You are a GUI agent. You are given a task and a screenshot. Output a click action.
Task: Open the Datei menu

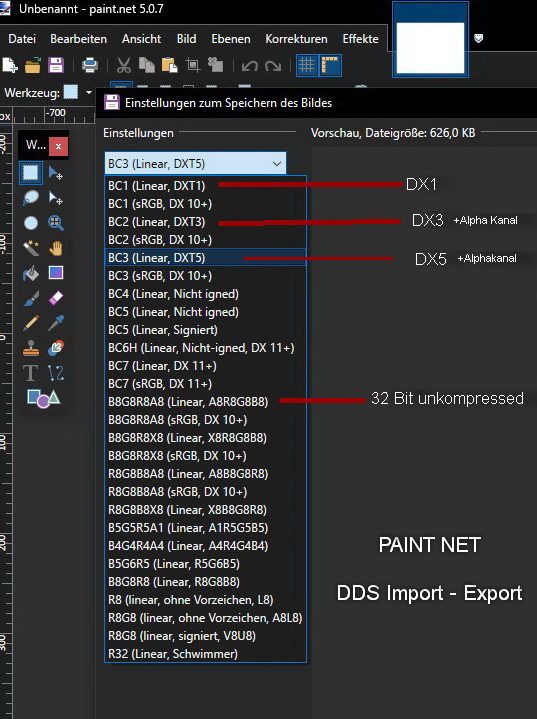point(22,39)
